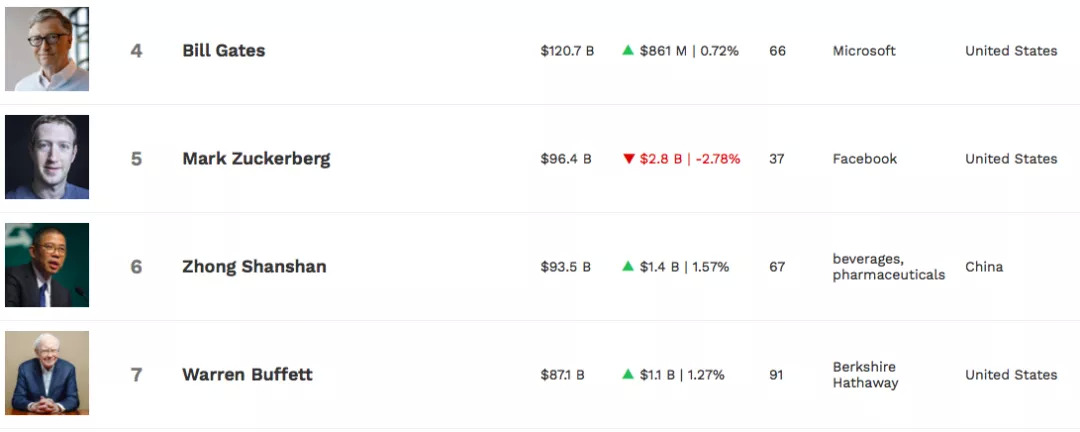1080x432 pixels.
Task: Click green up arrow beside $861 M
Action: (x=628, y=50)
